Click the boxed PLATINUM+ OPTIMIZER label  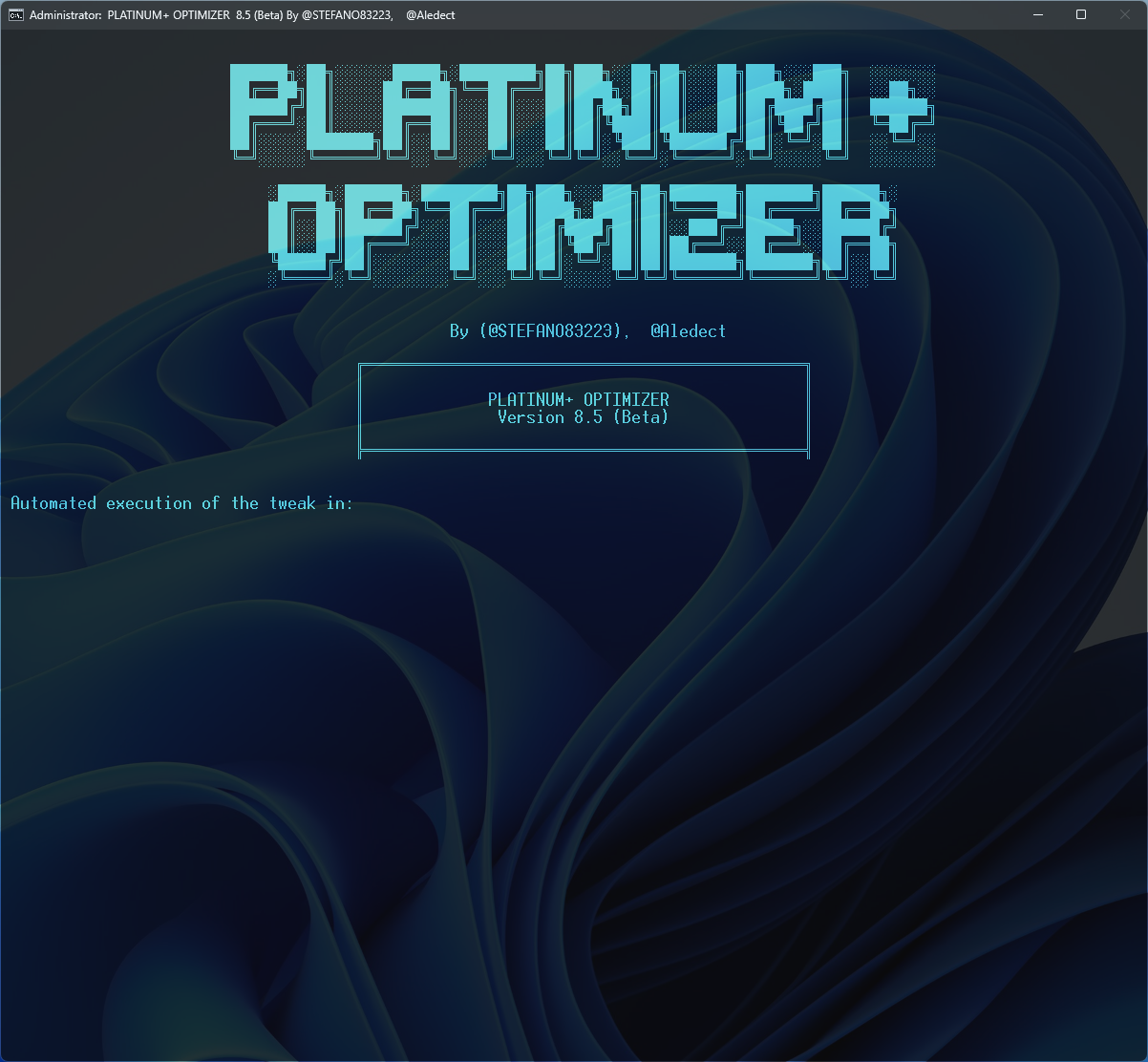click(x=577, y=399)
